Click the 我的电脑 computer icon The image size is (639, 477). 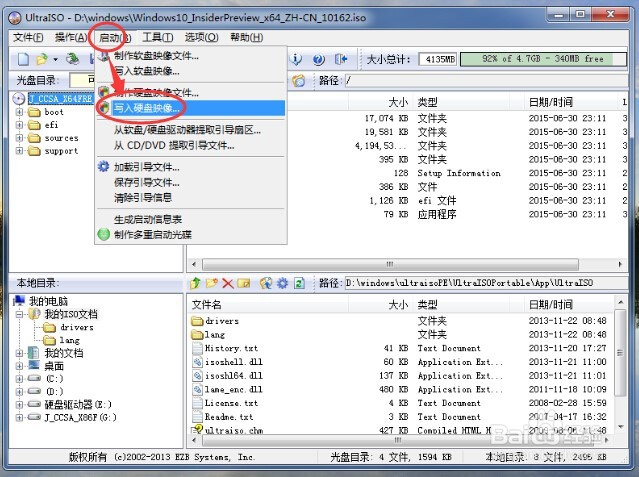(x=19, y=301)
